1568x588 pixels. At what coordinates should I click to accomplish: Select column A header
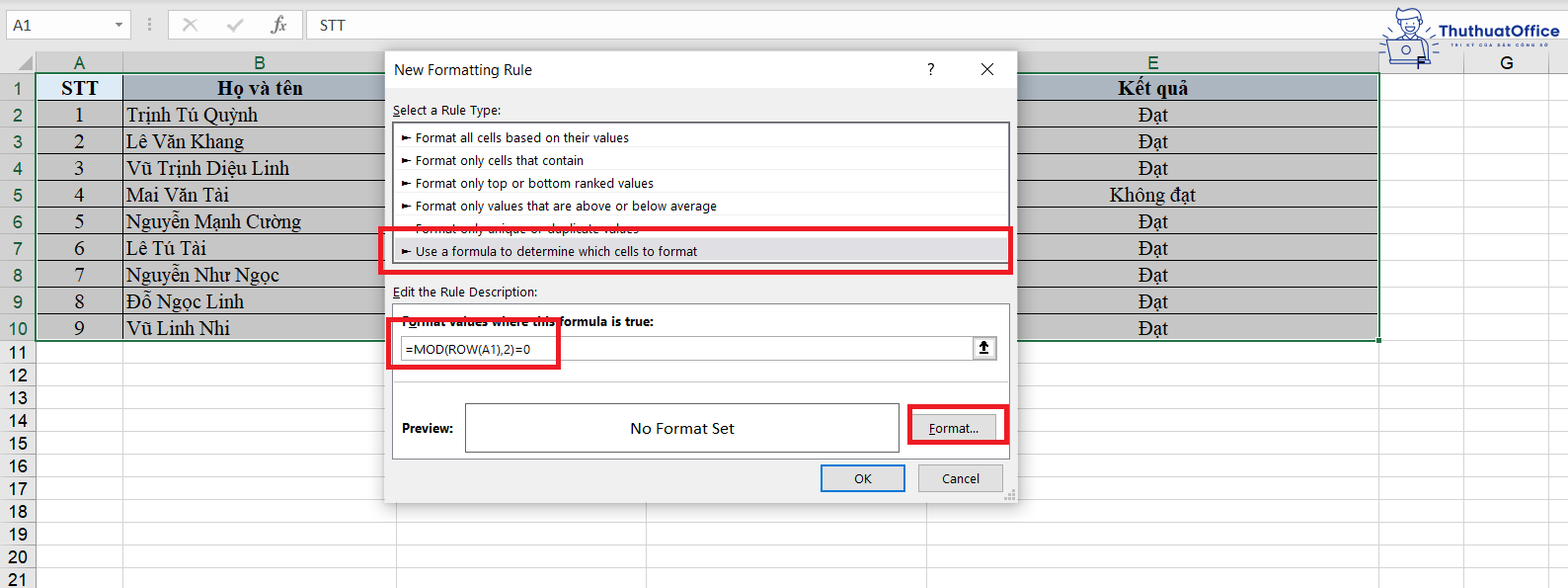click(80, 63)
